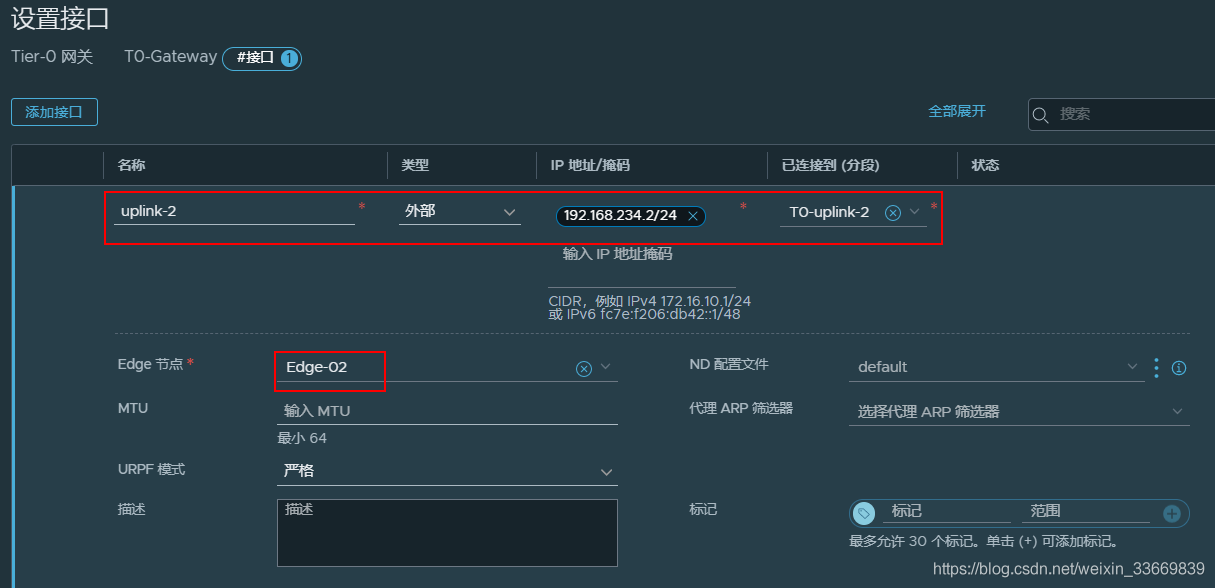The width and height of the screenshot is (1215, 588).
Task: Click Expand All (全部展开) link
Action: (x=957, y=111)
